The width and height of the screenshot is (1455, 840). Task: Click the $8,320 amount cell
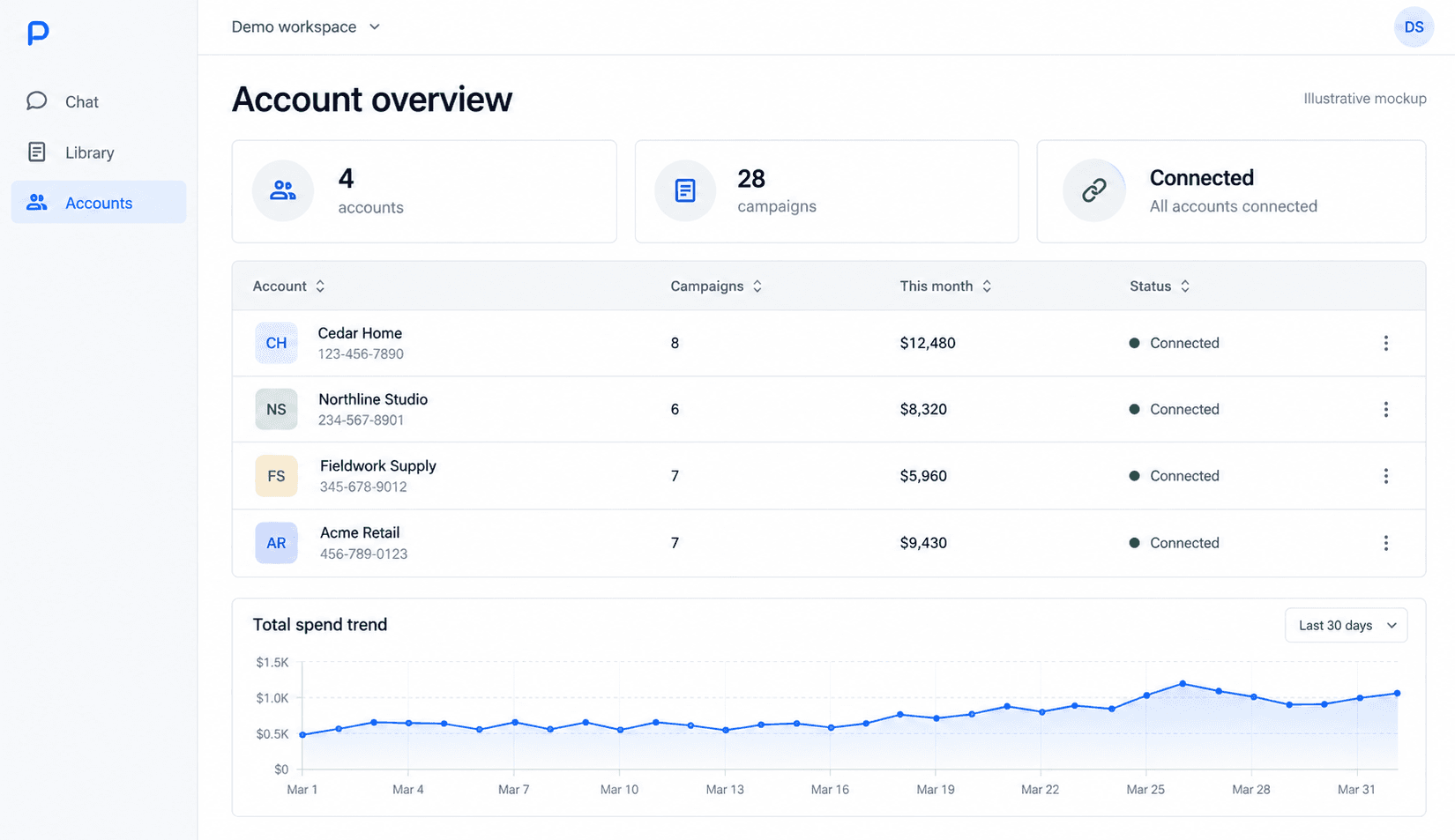pos(923,409)
